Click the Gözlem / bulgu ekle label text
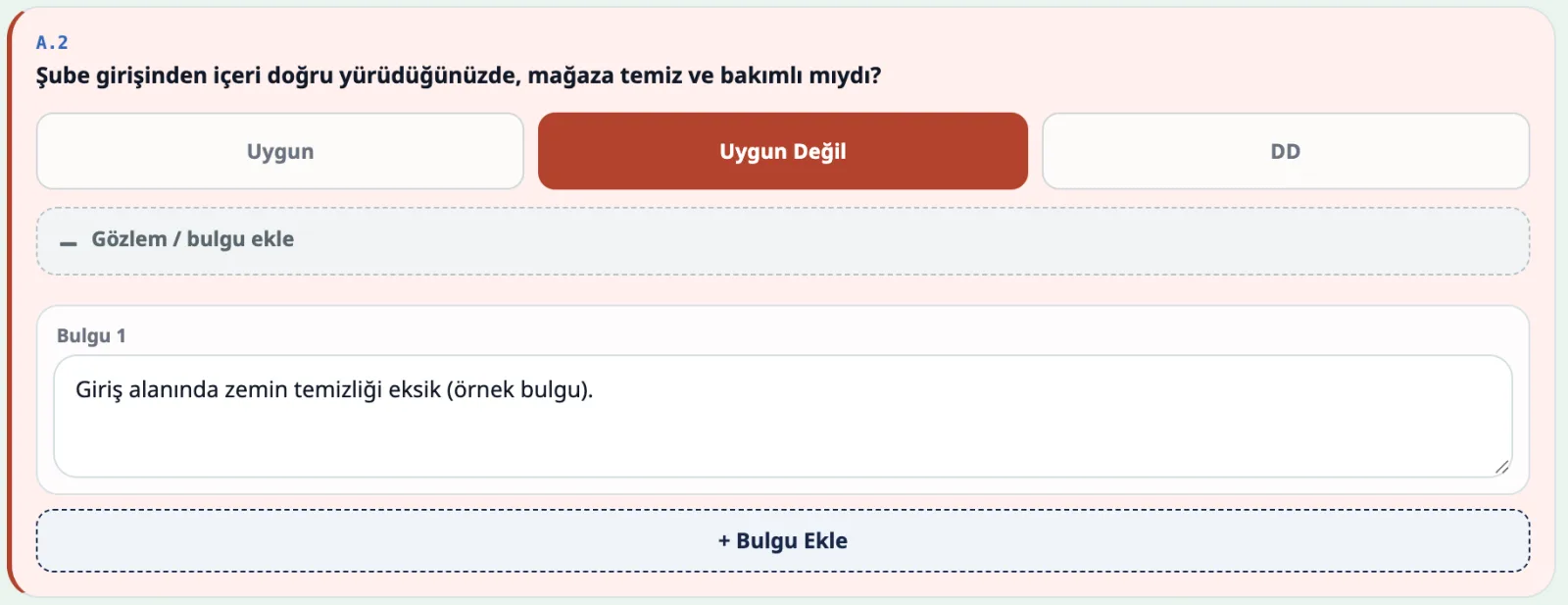This screenshot has width=1568, height=605. coord(193,239)
